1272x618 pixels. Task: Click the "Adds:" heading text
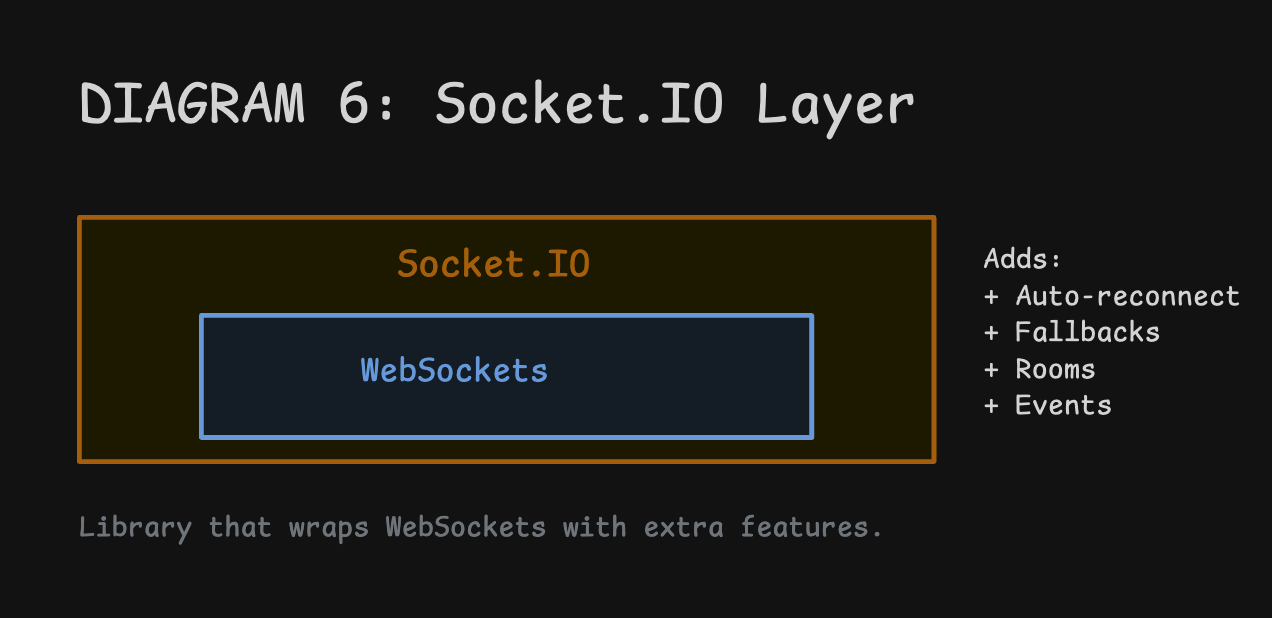pyautogui.click(x=1022, y=259)
